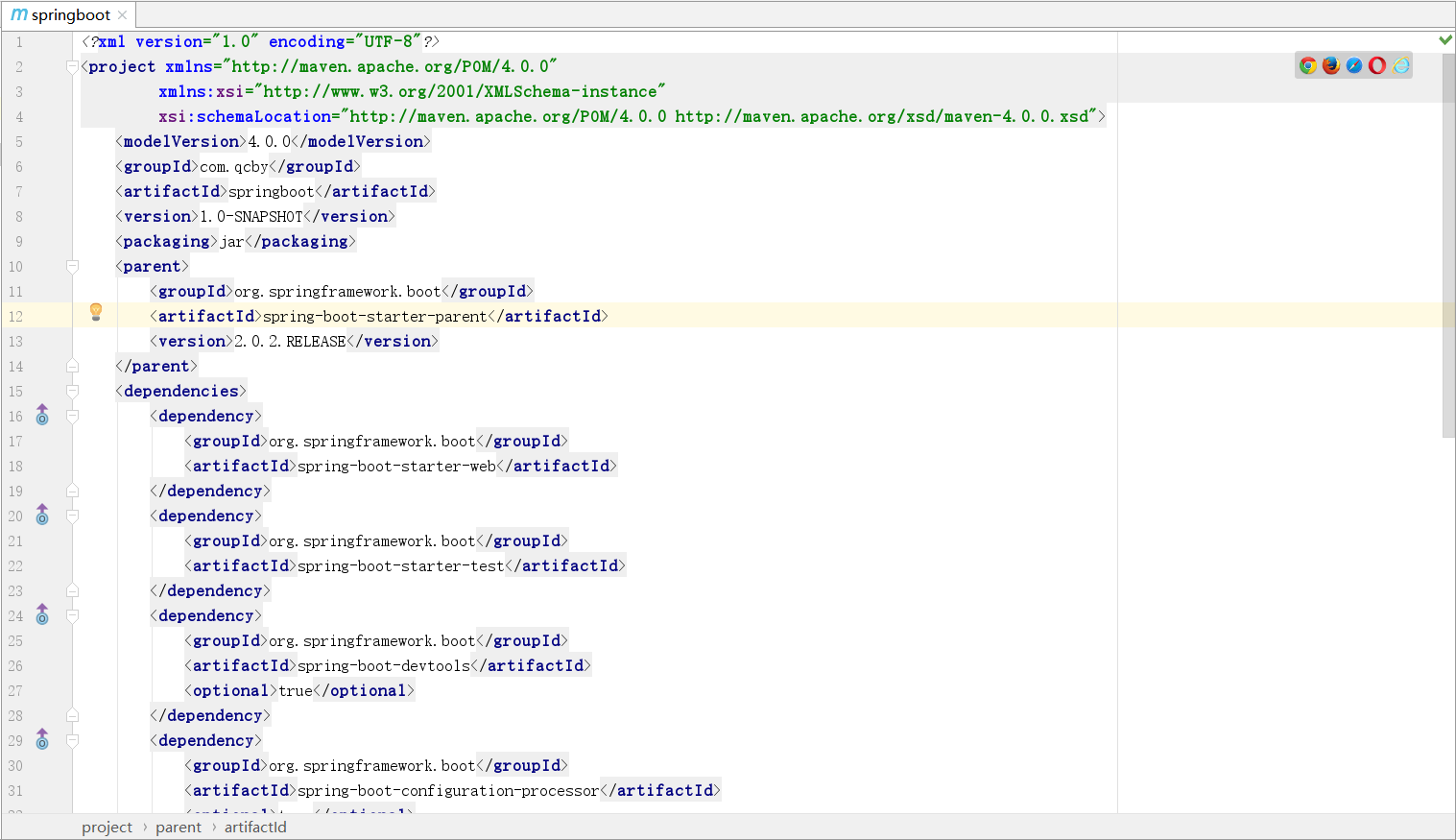Open pom in Firefox browser icon
The height and width of the screenshot is (840, 1456).
point(1330,65)
